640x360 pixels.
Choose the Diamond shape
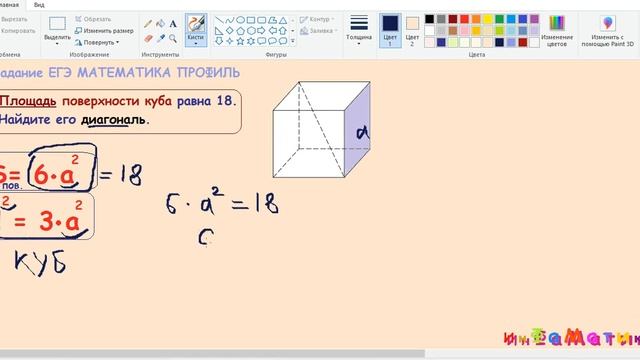pos(230,31)
